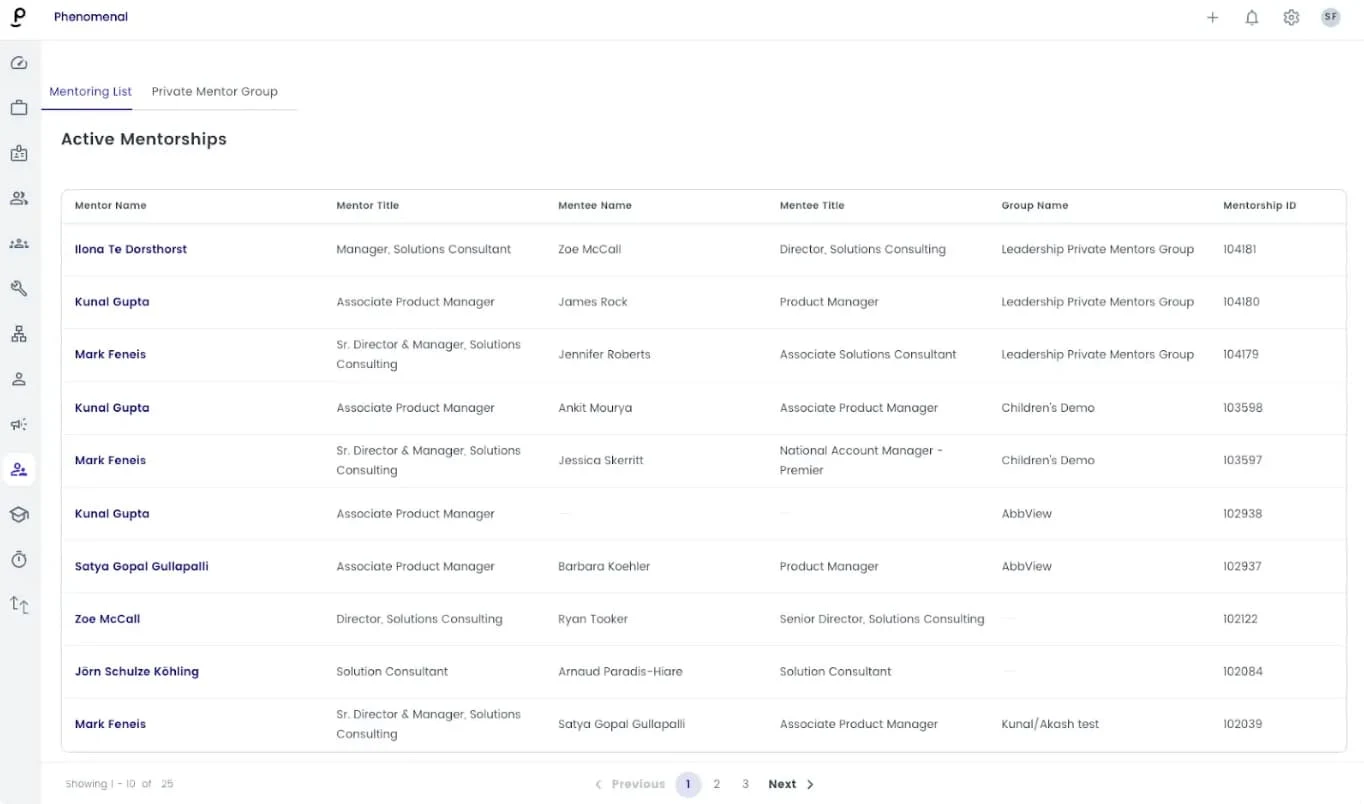Open Kunal Gupta in row 104180

pos(112,302)
